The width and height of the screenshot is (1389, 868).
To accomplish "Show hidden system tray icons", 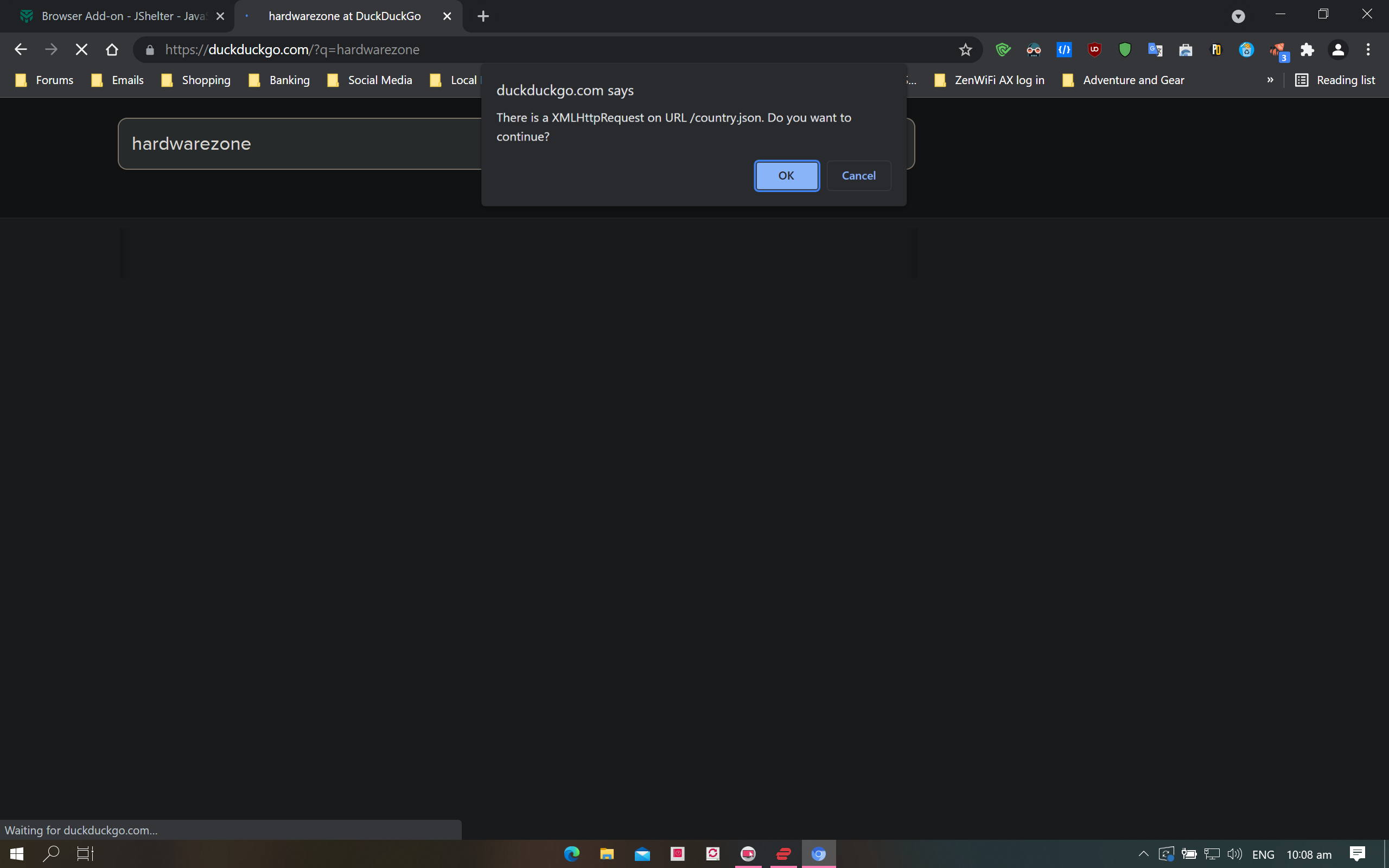I will (x=1143, y=854).
